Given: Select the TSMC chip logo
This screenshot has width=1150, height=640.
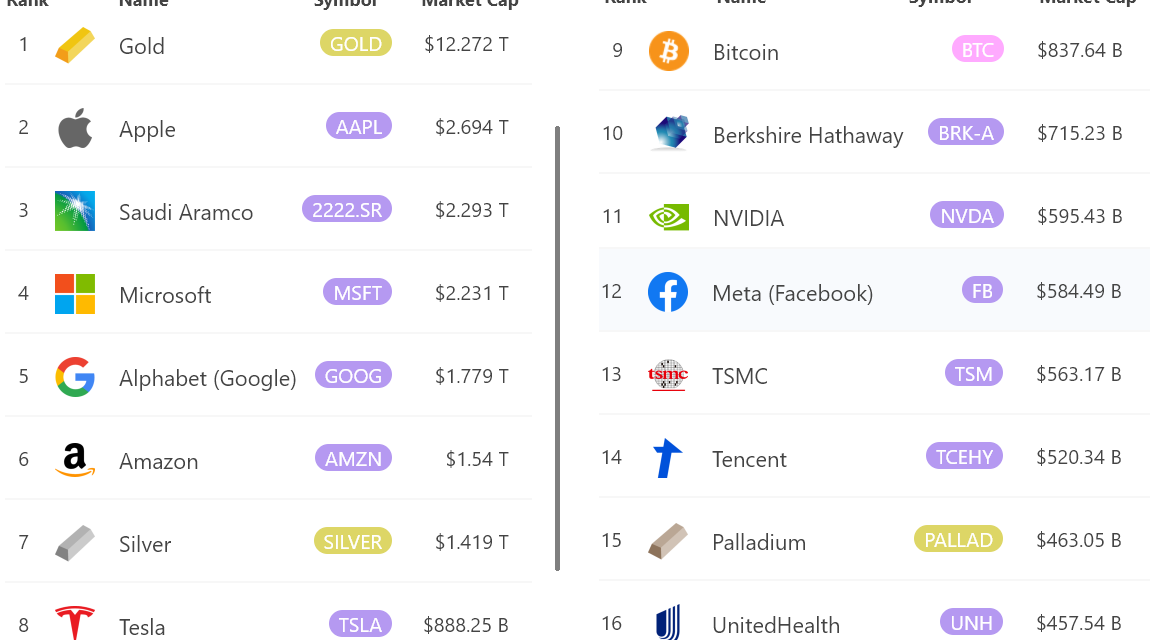Looking at the screenshot, I should click(668, 375).
